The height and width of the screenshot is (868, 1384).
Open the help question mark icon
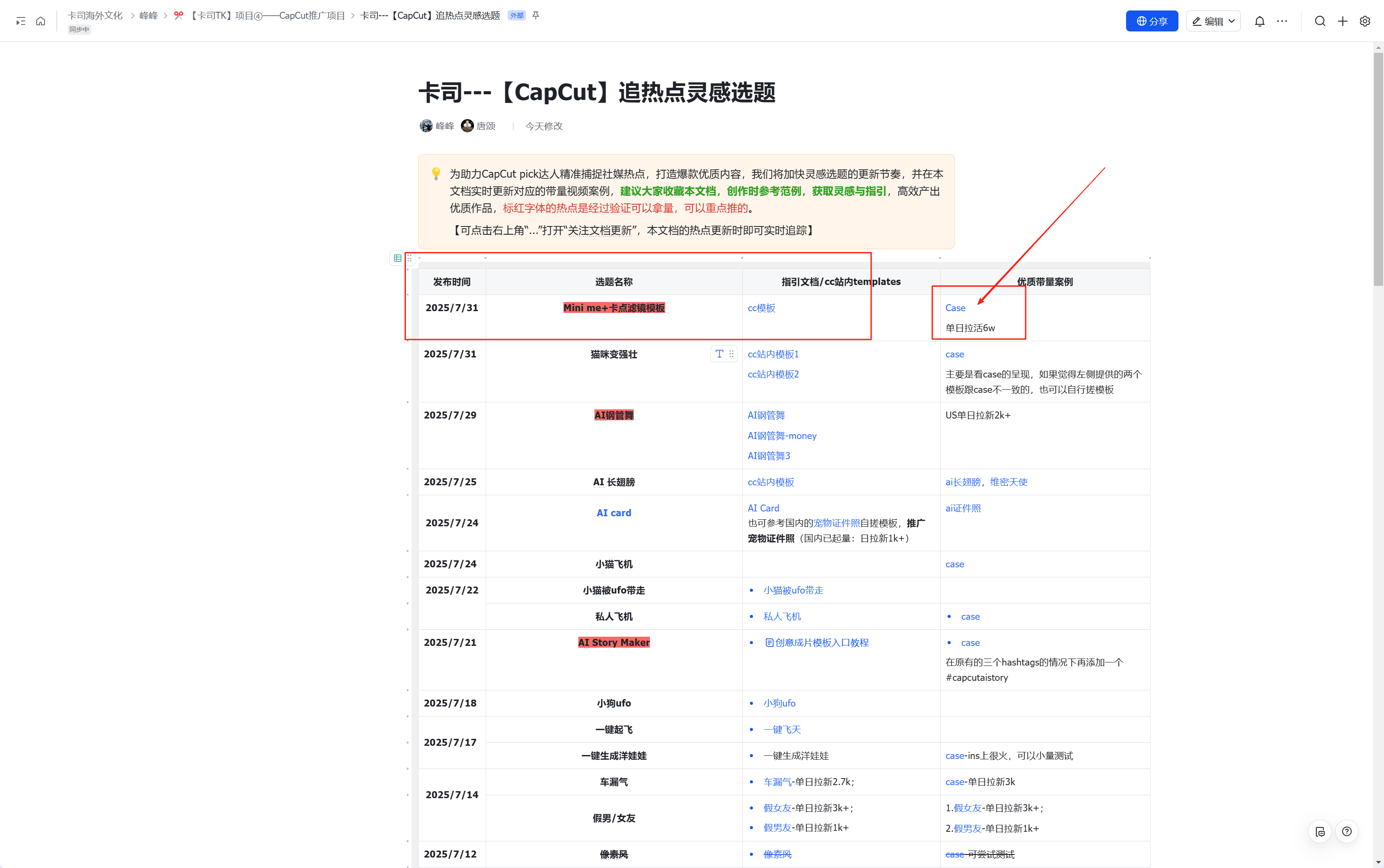click(x=1347, y=831)
